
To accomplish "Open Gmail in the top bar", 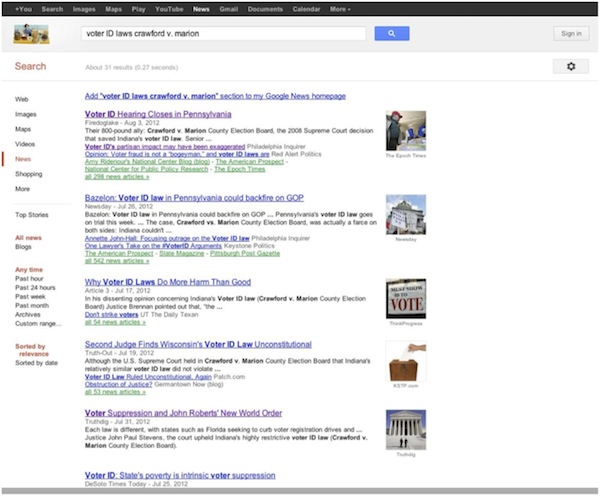I will coord(228,9).
